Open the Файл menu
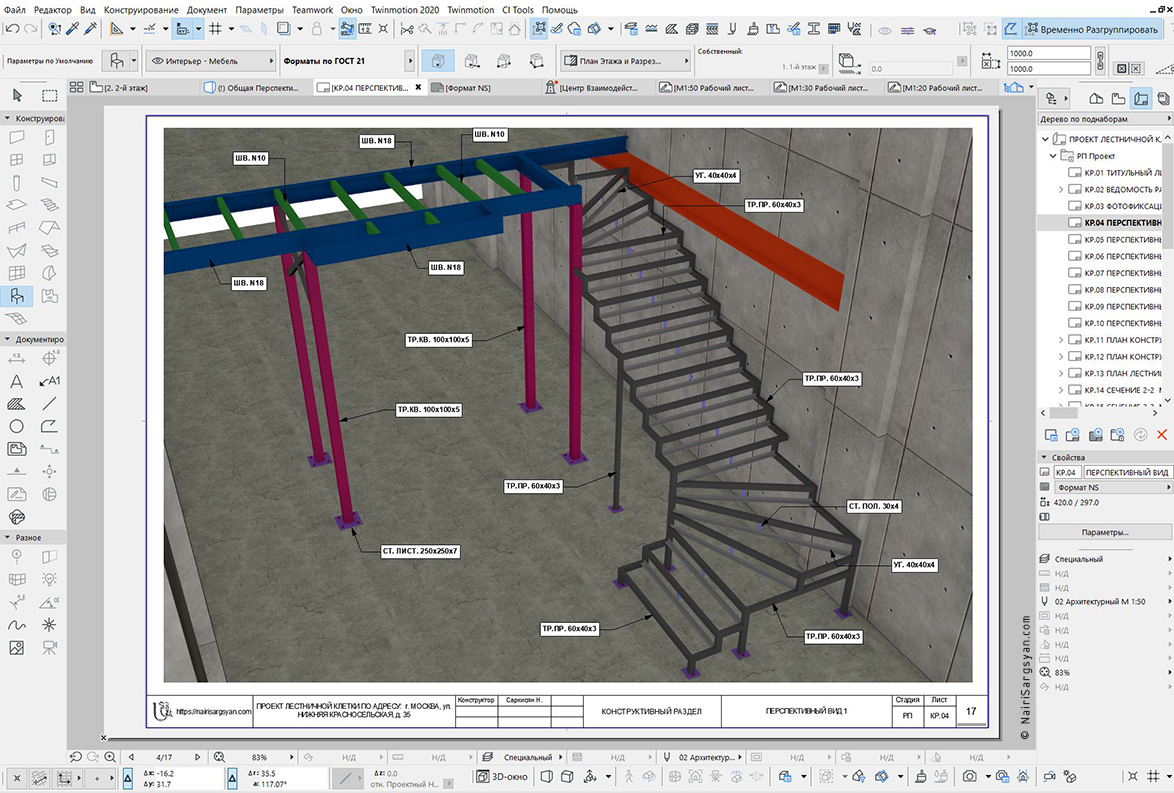The width and height of the screenshot is (1174, 793). coord(14,10)
